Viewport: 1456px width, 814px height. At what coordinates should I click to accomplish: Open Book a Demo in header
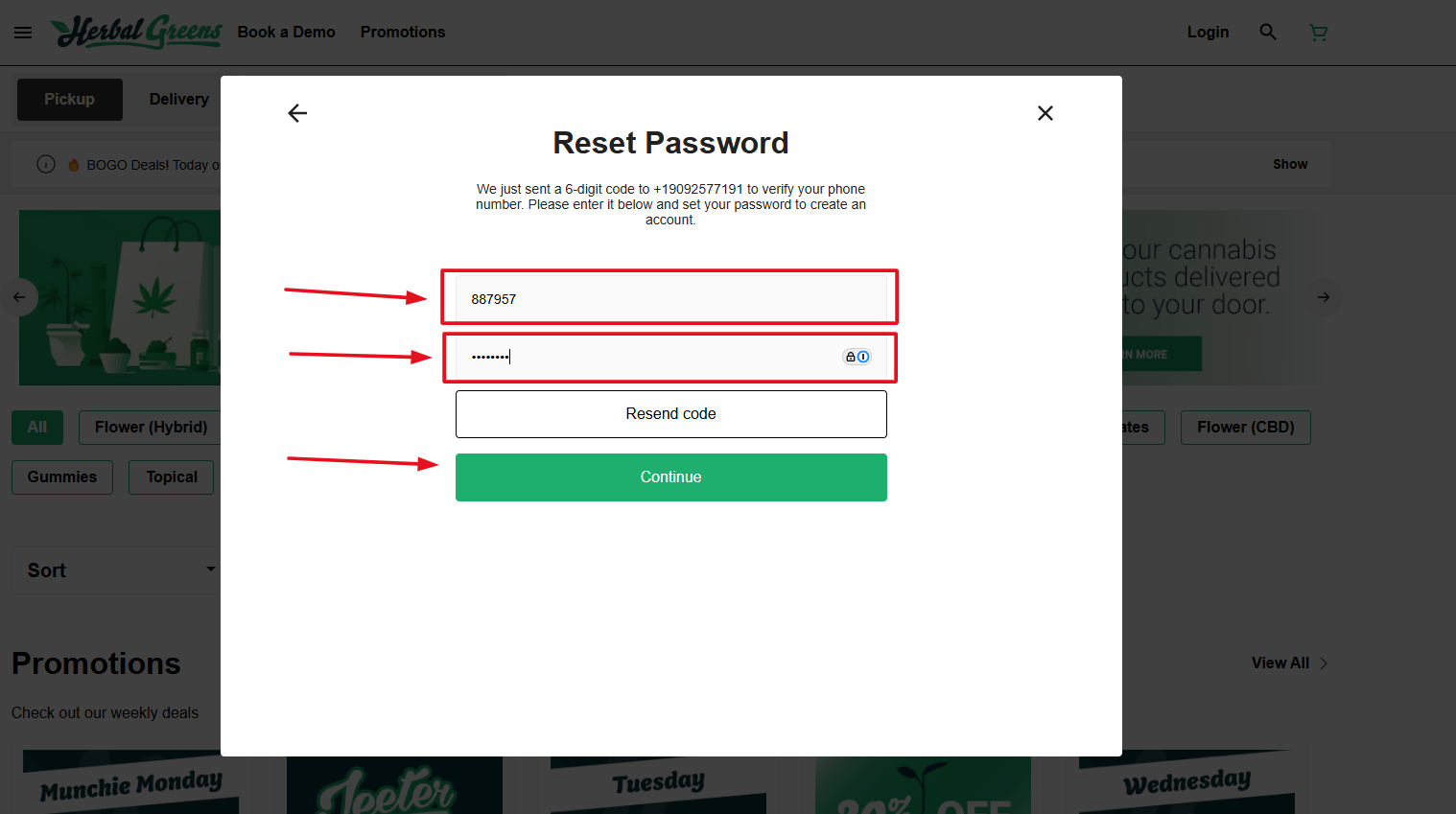pyautogui.click(x=287, y=32)
